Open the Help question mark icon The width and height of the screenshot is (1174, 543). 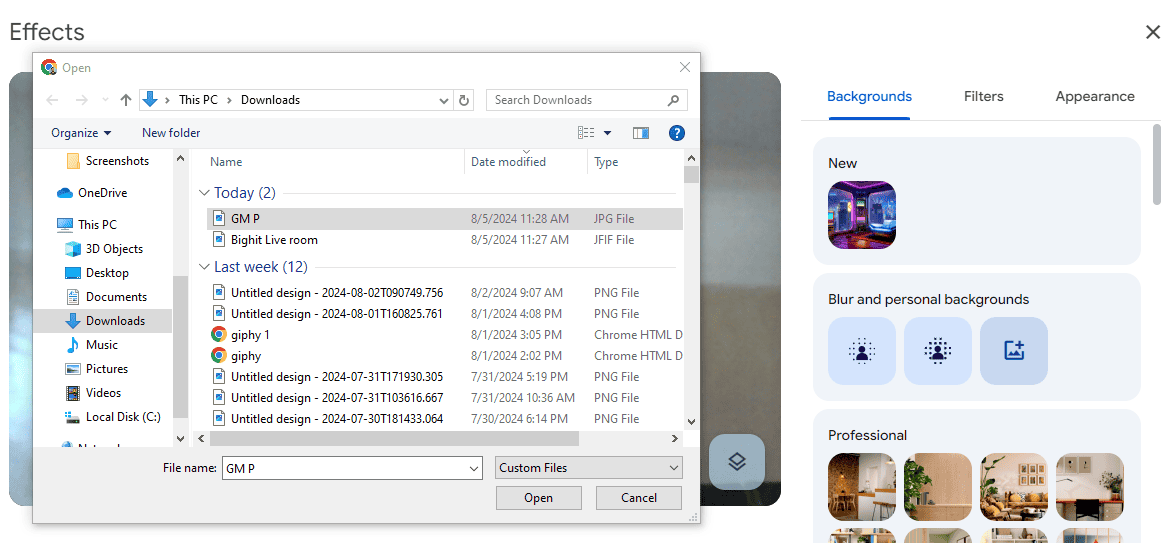677,133
